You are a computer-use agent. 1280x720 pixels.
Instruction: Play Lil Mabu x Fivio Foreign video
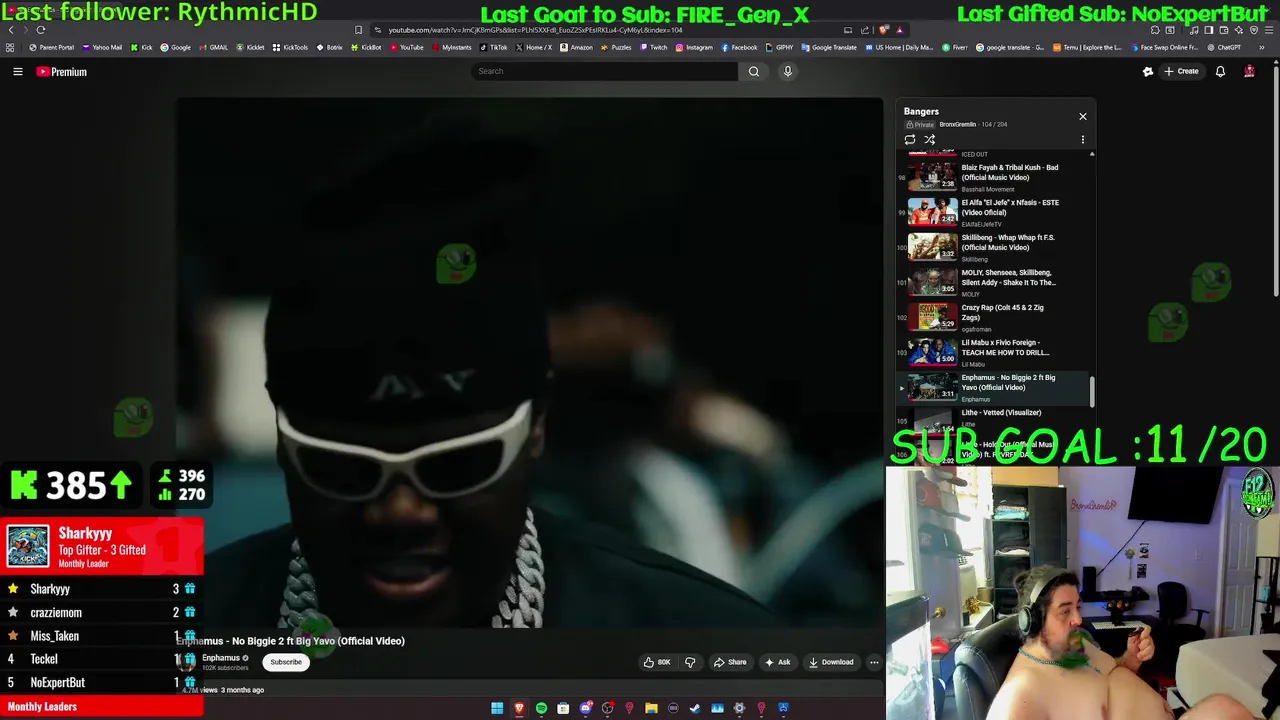point(994,352)
